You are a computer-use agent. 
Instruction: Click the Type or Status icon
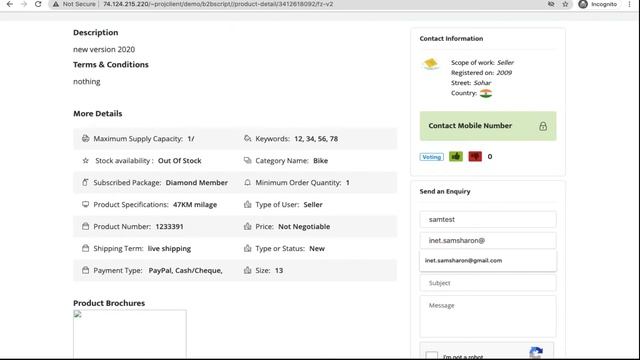pos(247,248)
